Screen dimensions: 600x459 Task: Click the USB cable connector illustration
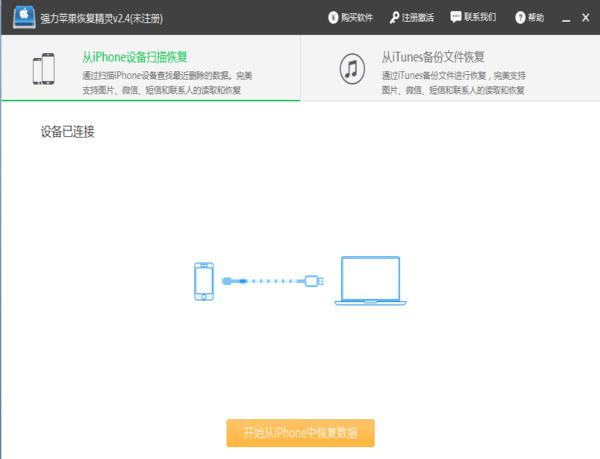pyautogui.click(x=272, y=281)
